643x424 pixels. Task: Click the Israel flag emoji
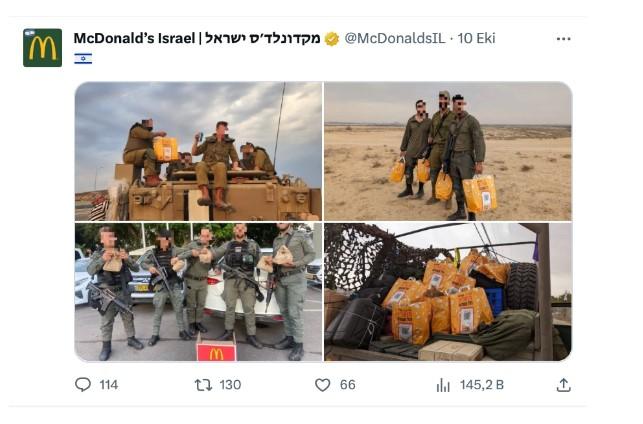pos(83,59)
